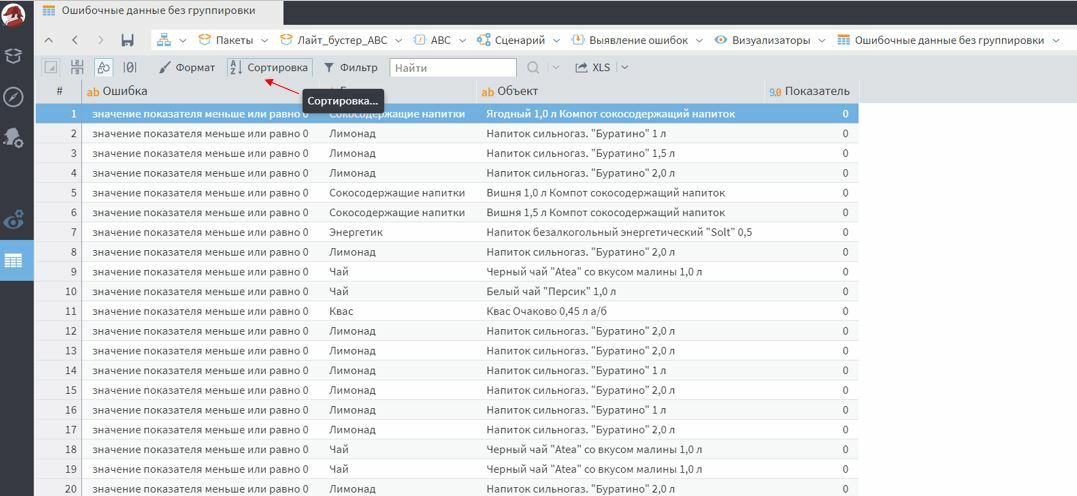Select cell Квас Очаково 0,45 л а/б
The image size is (1077, 496).
tap(620, 311)
